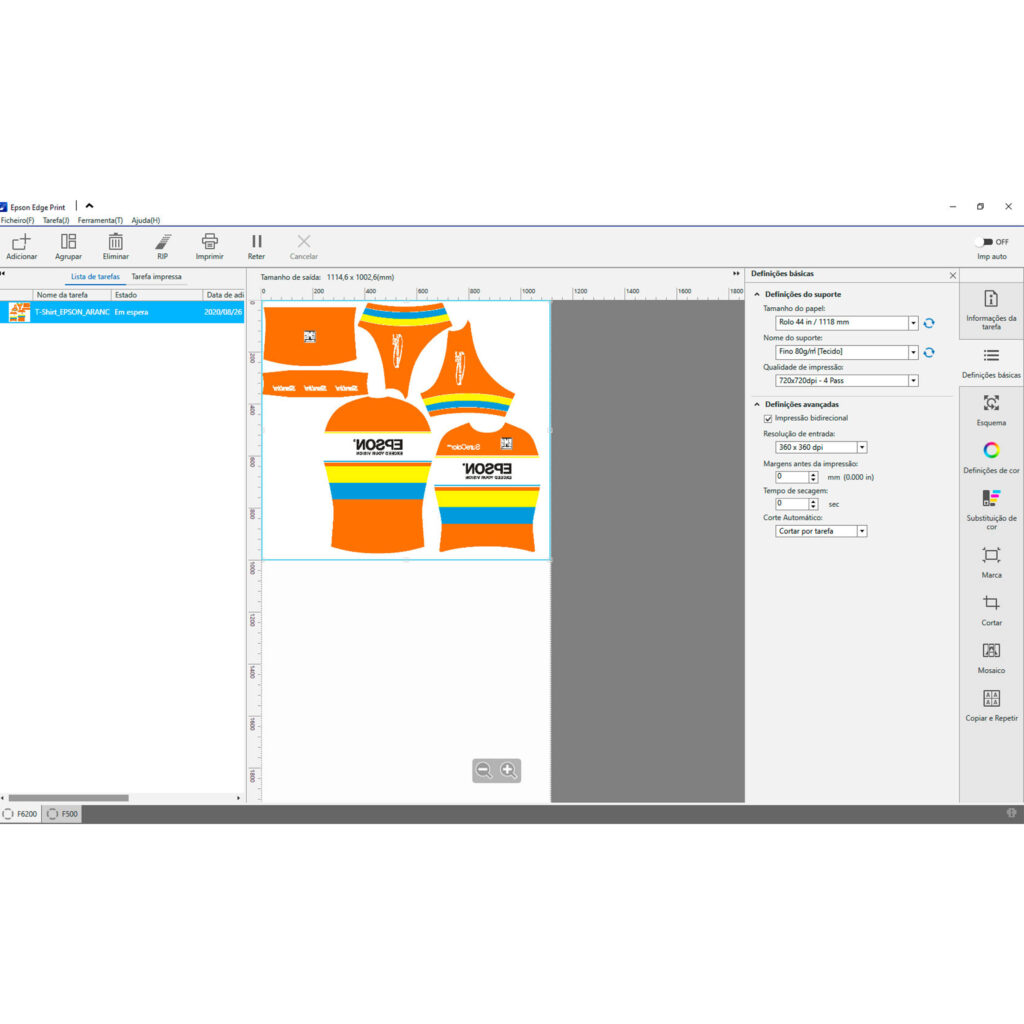
Task: Open the Qualidade de impressão dropdown
Action: click(x=913, y=380)
